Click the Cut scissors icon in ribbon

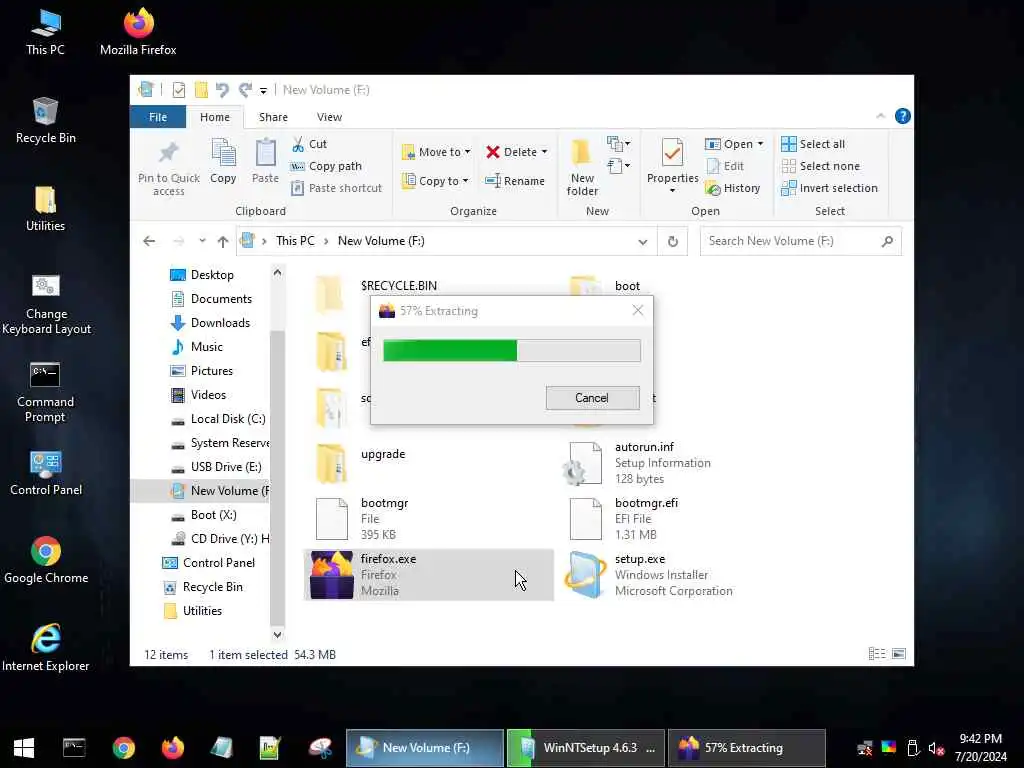tap(298, 144)
